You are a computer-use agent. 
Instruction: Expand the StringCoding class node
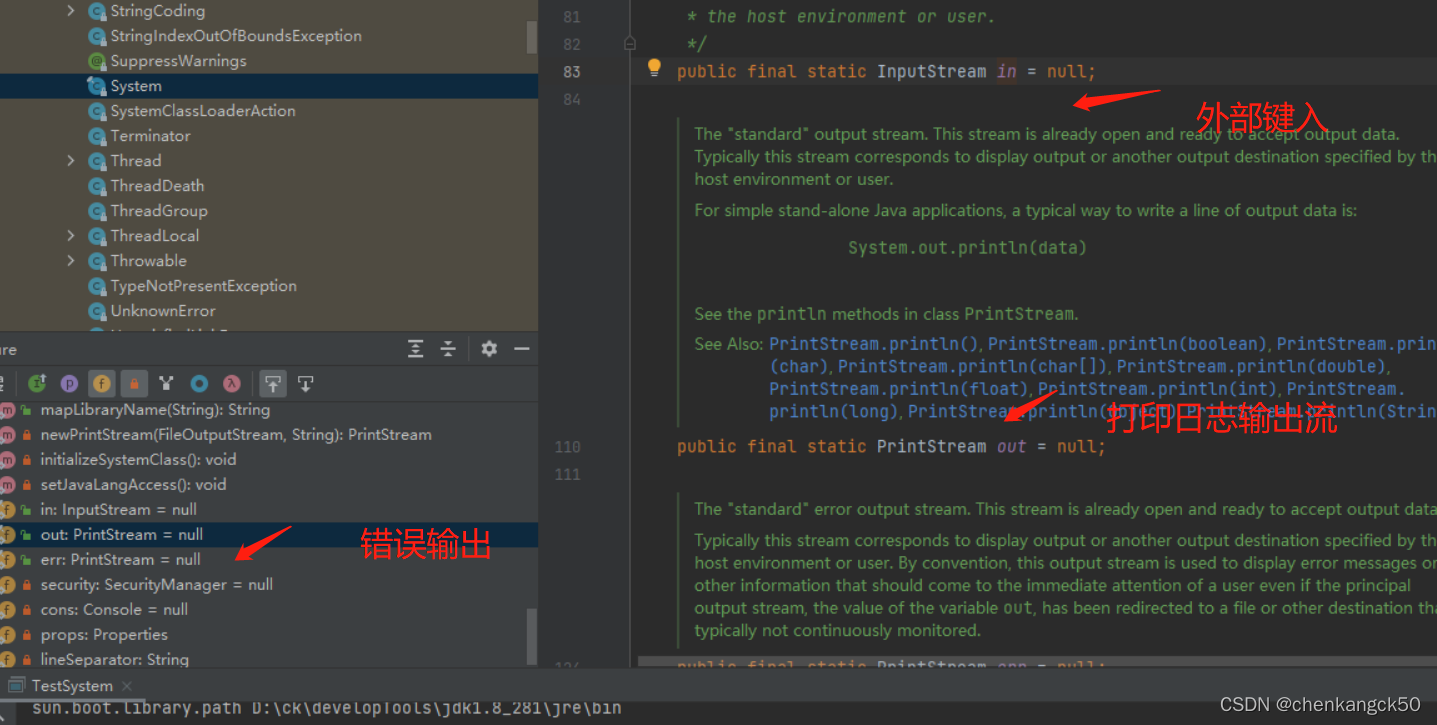71,11
